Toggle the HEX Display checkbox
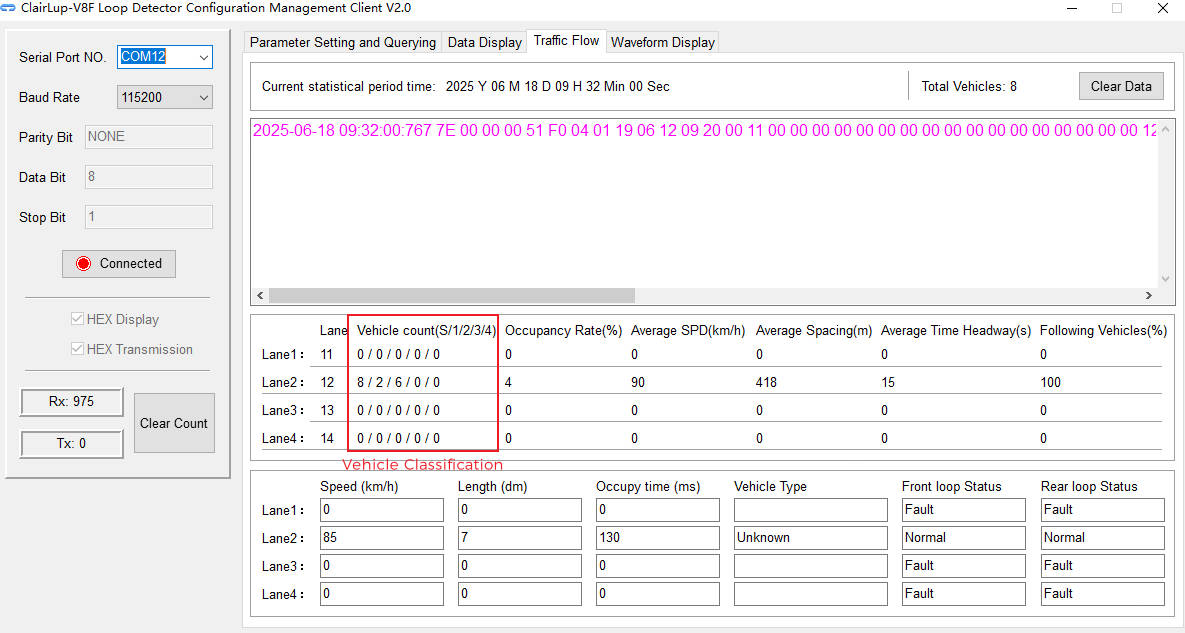The width and height of the screenshot is (1185, 633). (x=76, y=320)
